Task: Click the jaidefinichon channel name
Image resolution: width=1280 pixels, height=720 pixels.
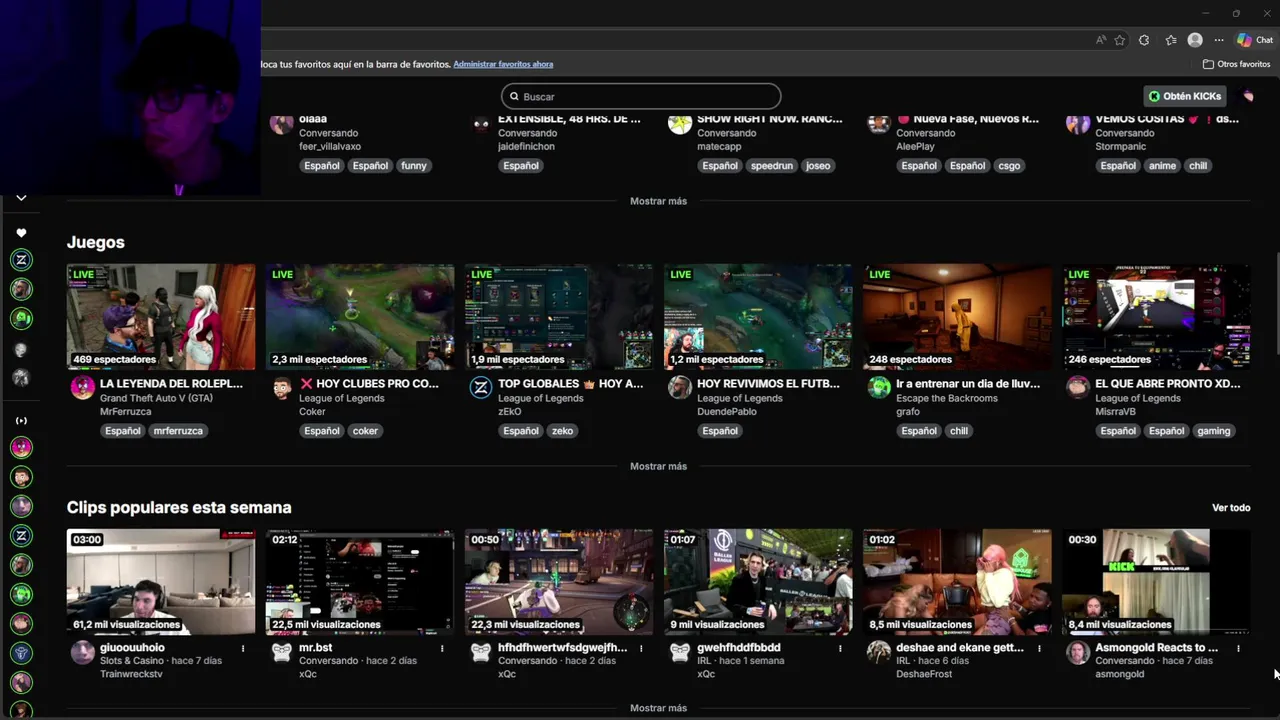Action: coord(526,146)
